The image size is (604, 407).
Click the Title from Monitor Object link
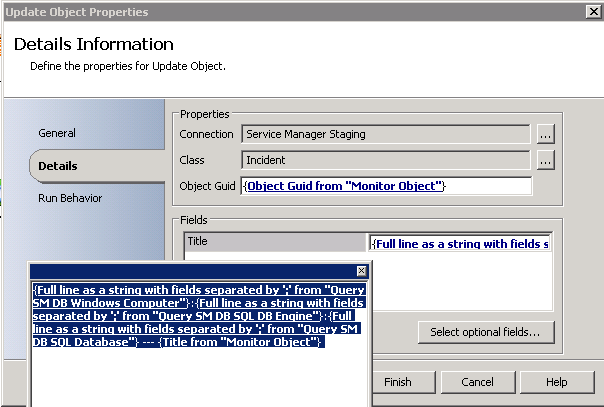point(240,342)
